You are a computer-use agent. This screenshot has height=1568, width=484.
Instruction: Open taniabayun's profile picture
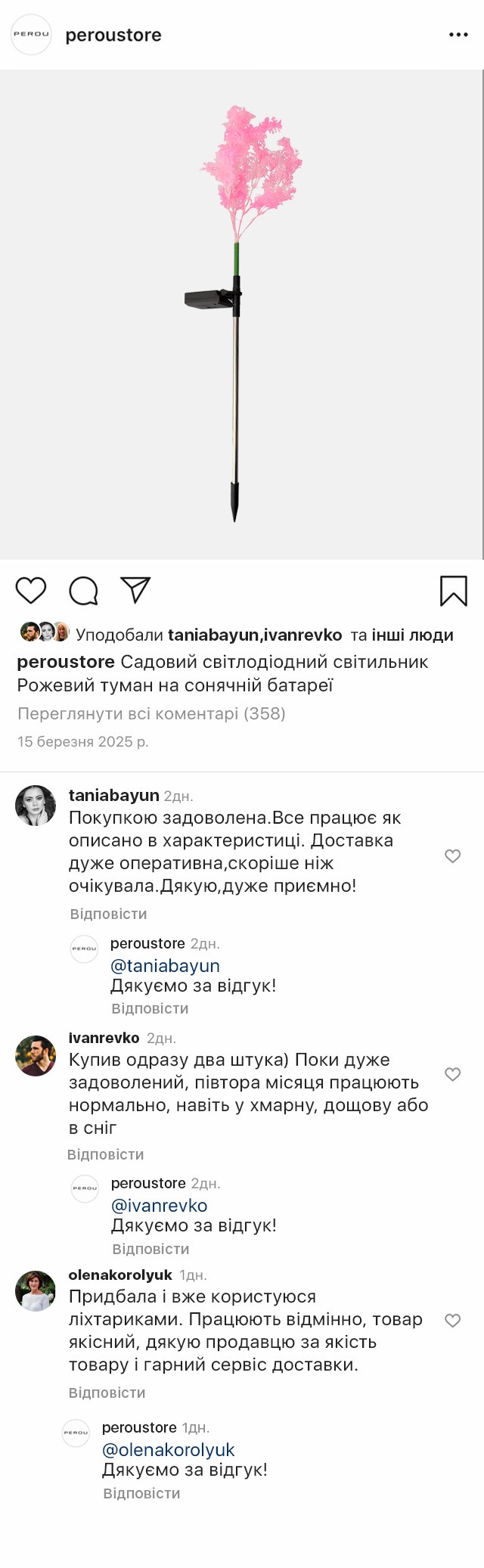pos(36,806)
